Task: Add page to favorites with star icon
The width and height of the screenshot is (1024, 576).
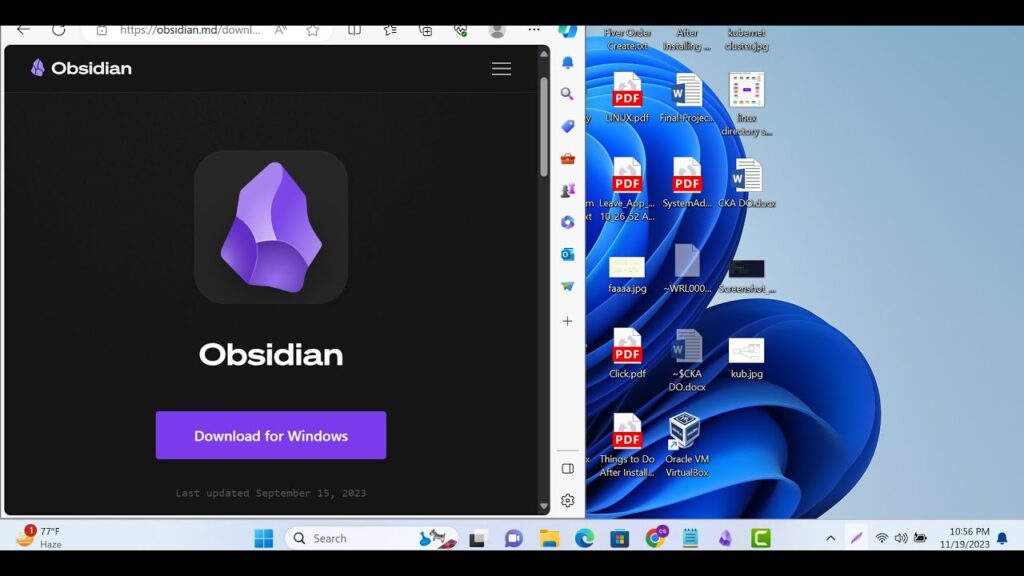Action: pyautogui.click(x=313, y=30)
